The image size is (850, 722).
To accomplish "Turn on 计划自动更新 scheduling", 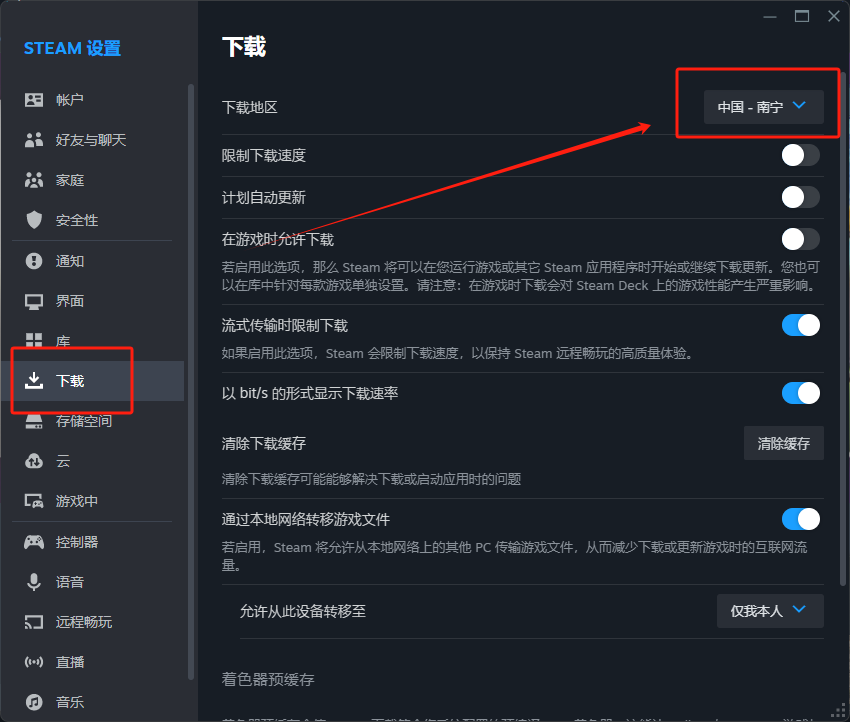I will pyautogui.click(x=799, y=194).
